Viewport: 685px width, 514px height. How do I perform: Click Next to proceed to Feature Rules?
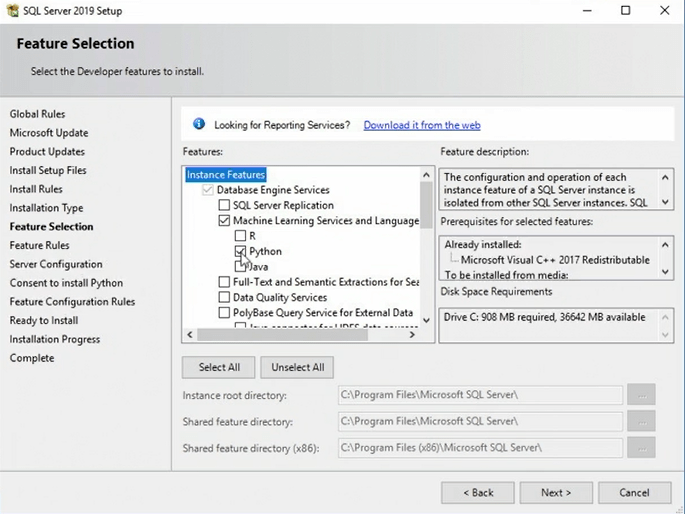click(556, 492)
